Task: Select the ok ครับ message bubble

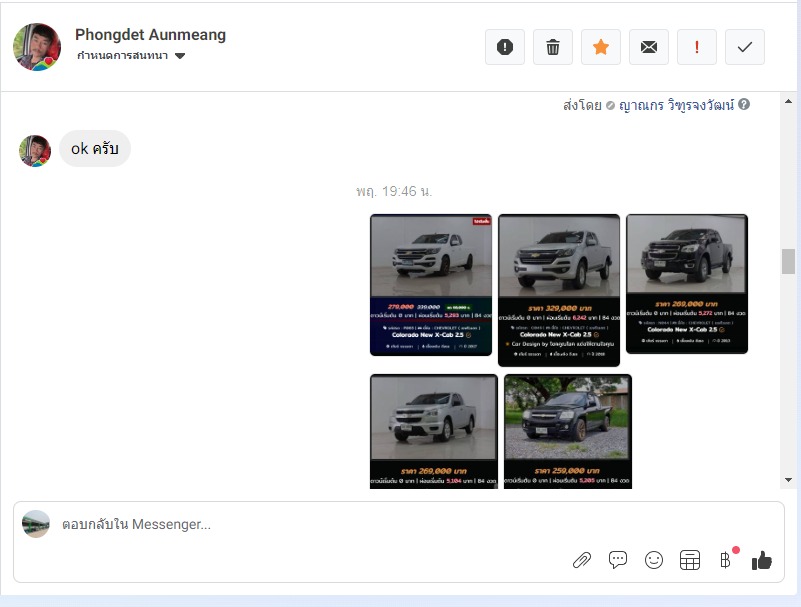Action: [95, 149]
